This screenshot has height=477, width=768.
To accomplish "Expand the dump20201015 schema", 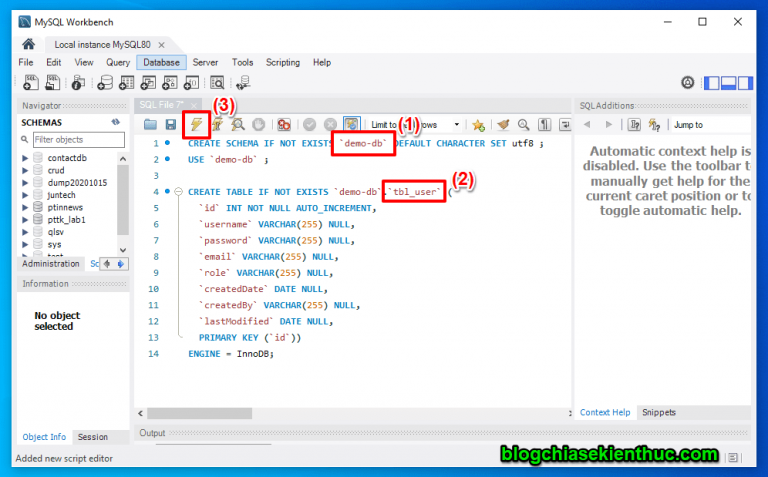I will click(25, 183).
